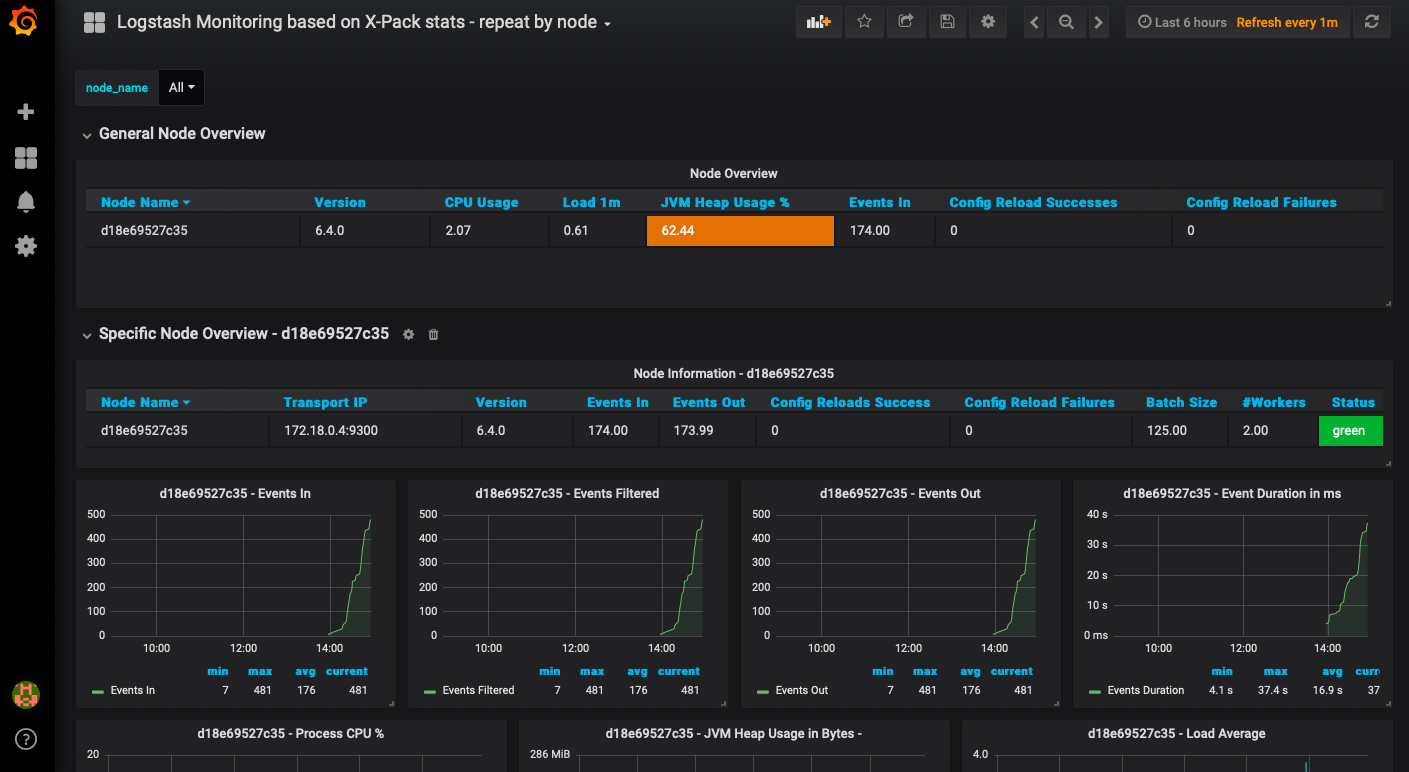This screenshot has width=1409, height=772.
Task: Sort Node Information table by Node Name
Action: pos(145,402)
